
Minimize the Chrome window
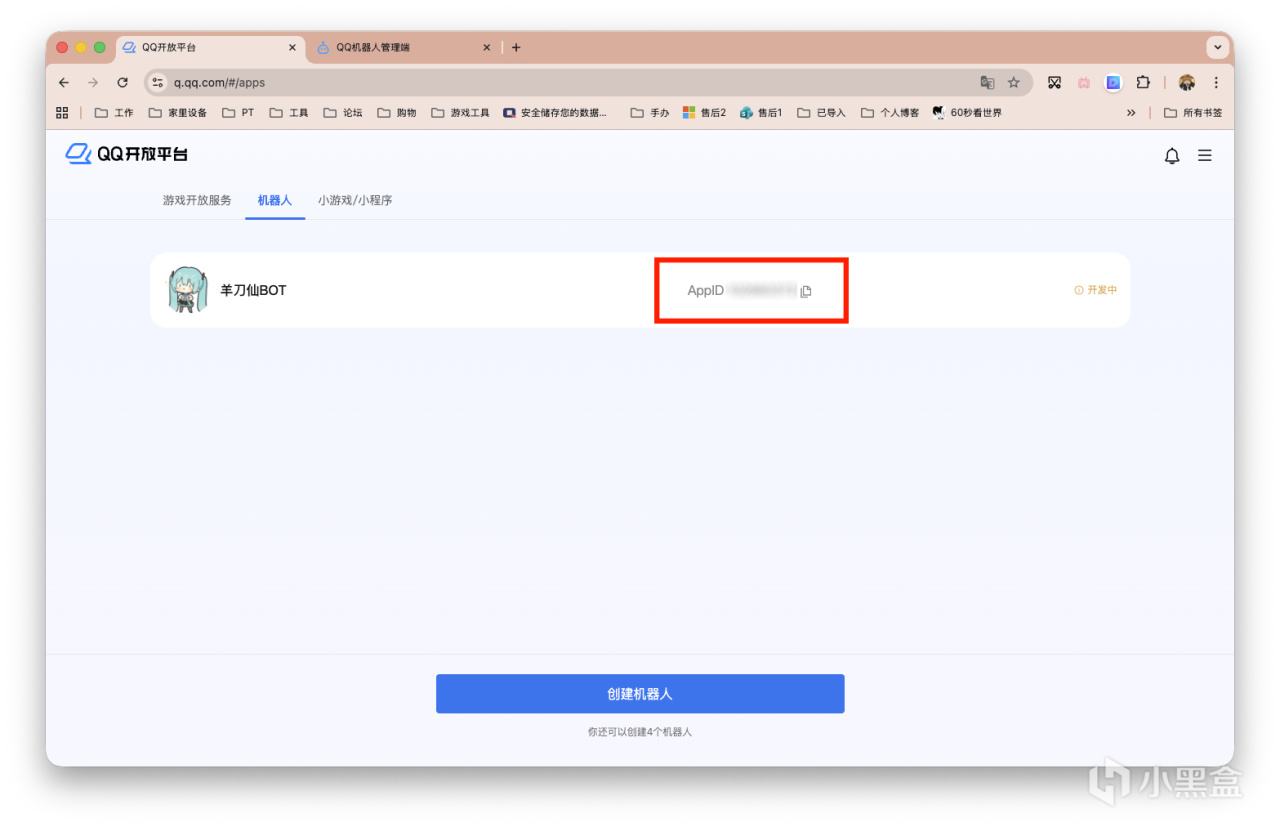point(81,47)
